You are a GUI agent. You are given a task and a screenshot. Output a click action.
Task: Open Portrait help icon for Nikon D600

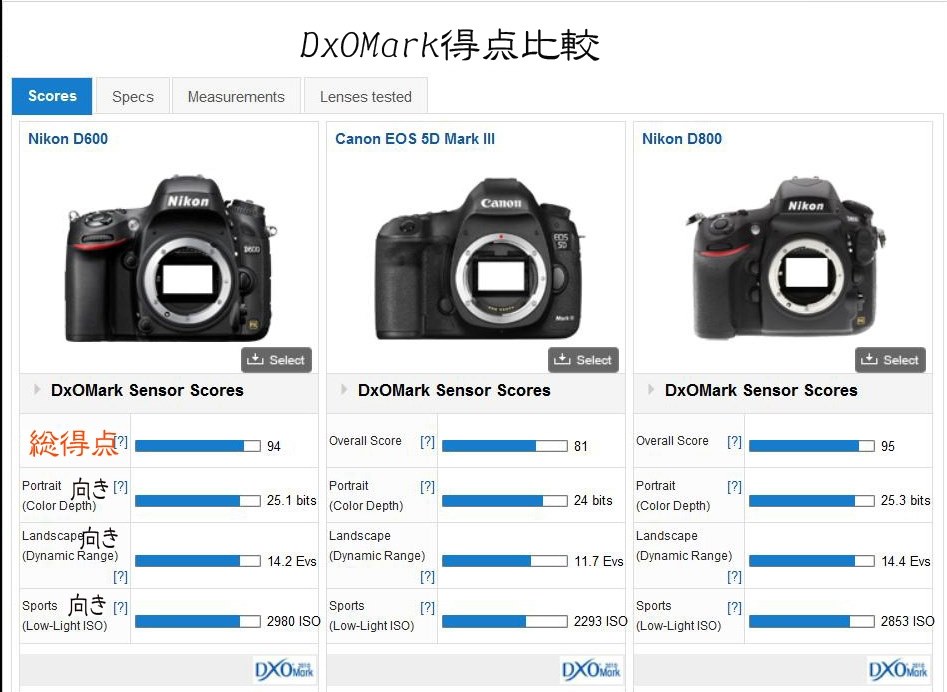tap(121, 487)
